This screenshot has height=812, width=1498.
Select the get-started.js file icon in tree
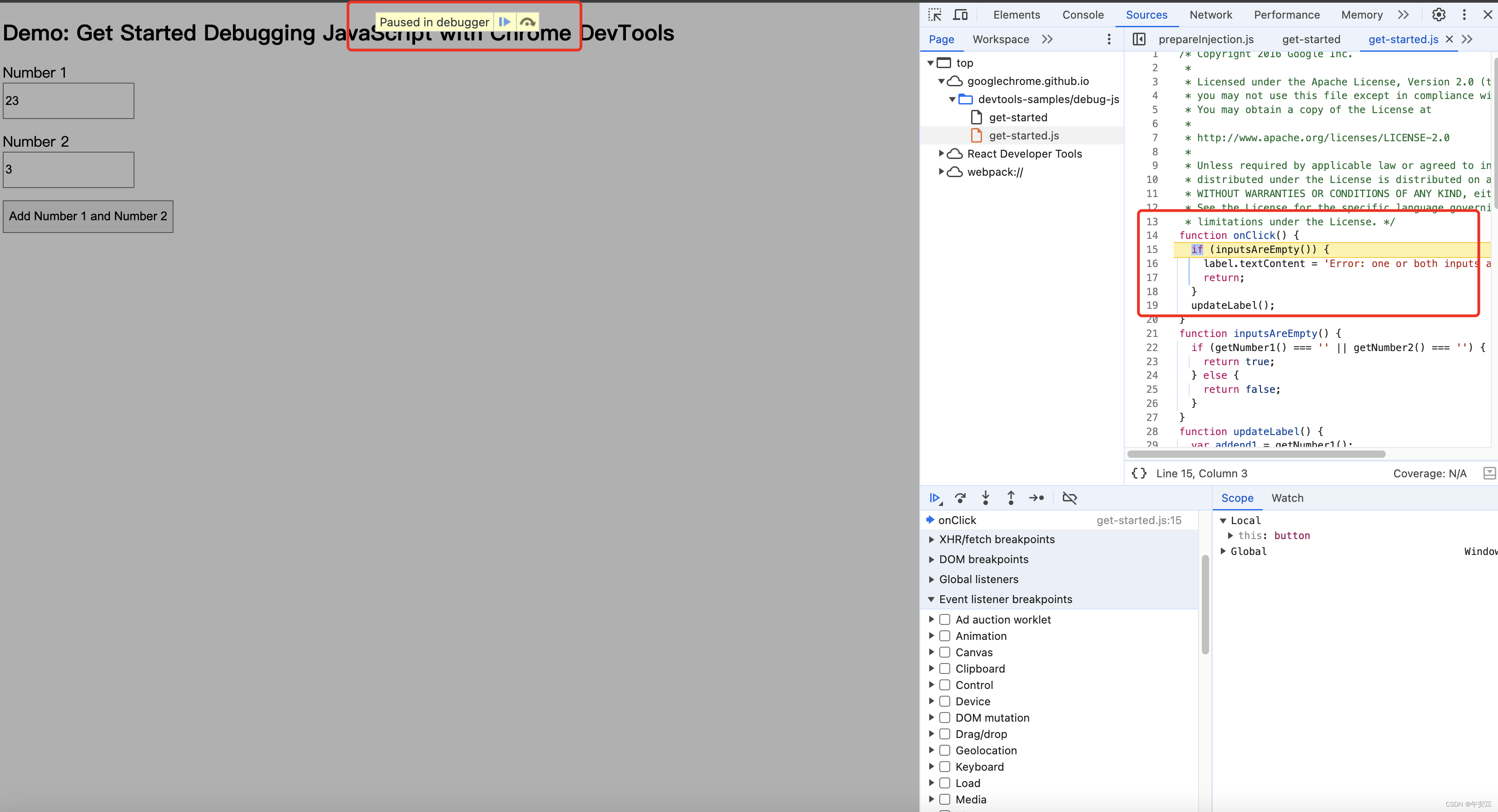pyautogui.click(x=977, y=135)
